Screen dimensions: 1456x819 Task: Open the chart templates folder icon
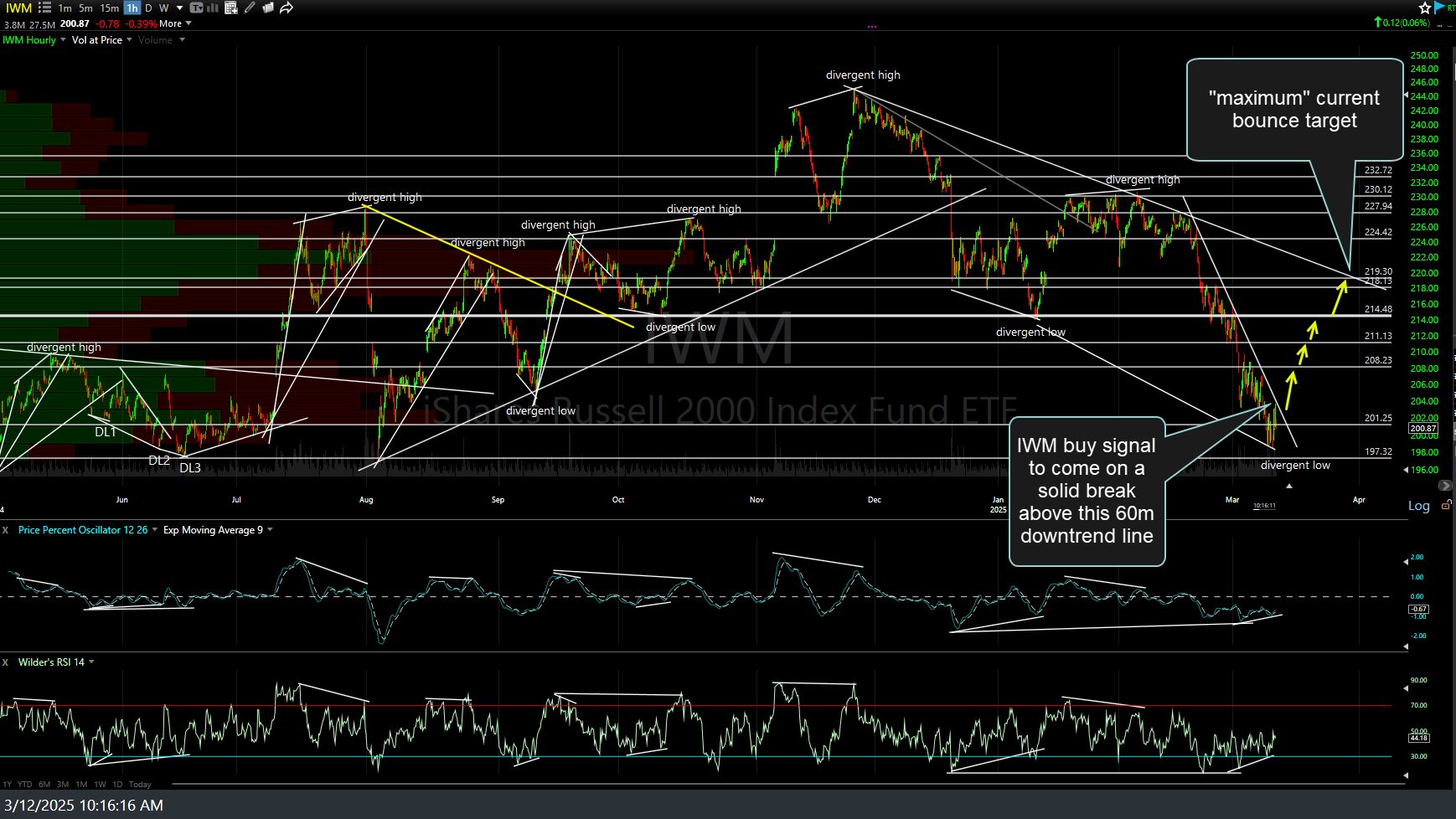click(268, 8)
